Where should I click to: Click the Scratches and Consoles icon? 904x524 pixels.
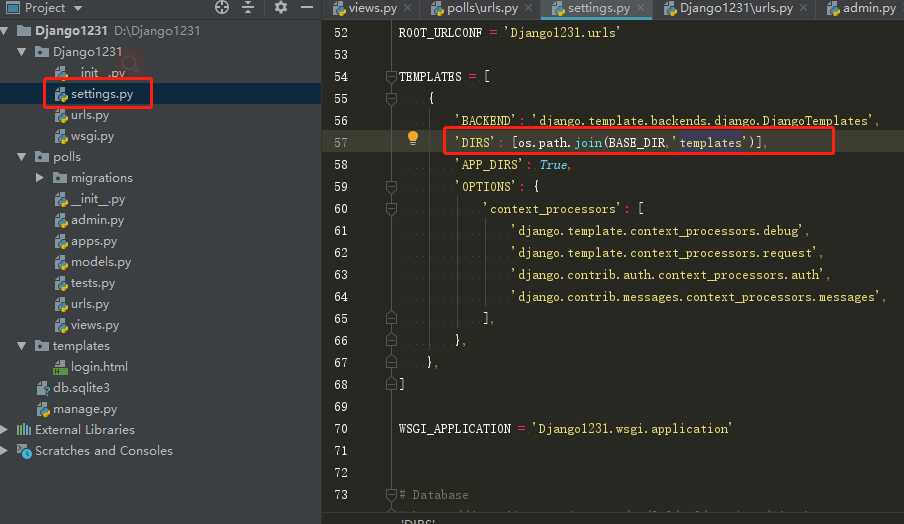pos(24,451)
